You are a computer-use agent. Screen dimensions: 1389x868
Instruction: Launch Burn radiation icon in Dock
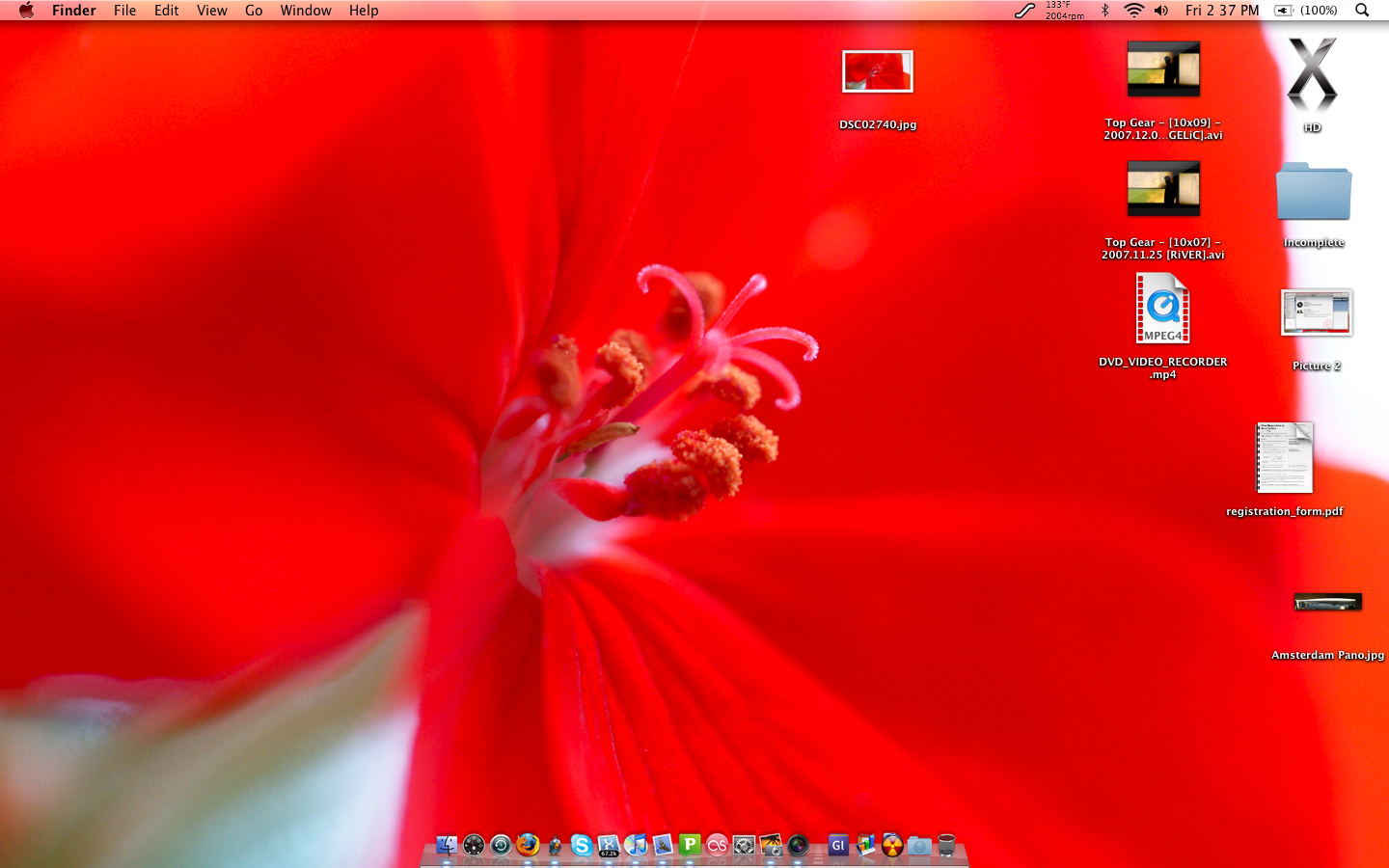pyautogui.click(x=892, y=846)
